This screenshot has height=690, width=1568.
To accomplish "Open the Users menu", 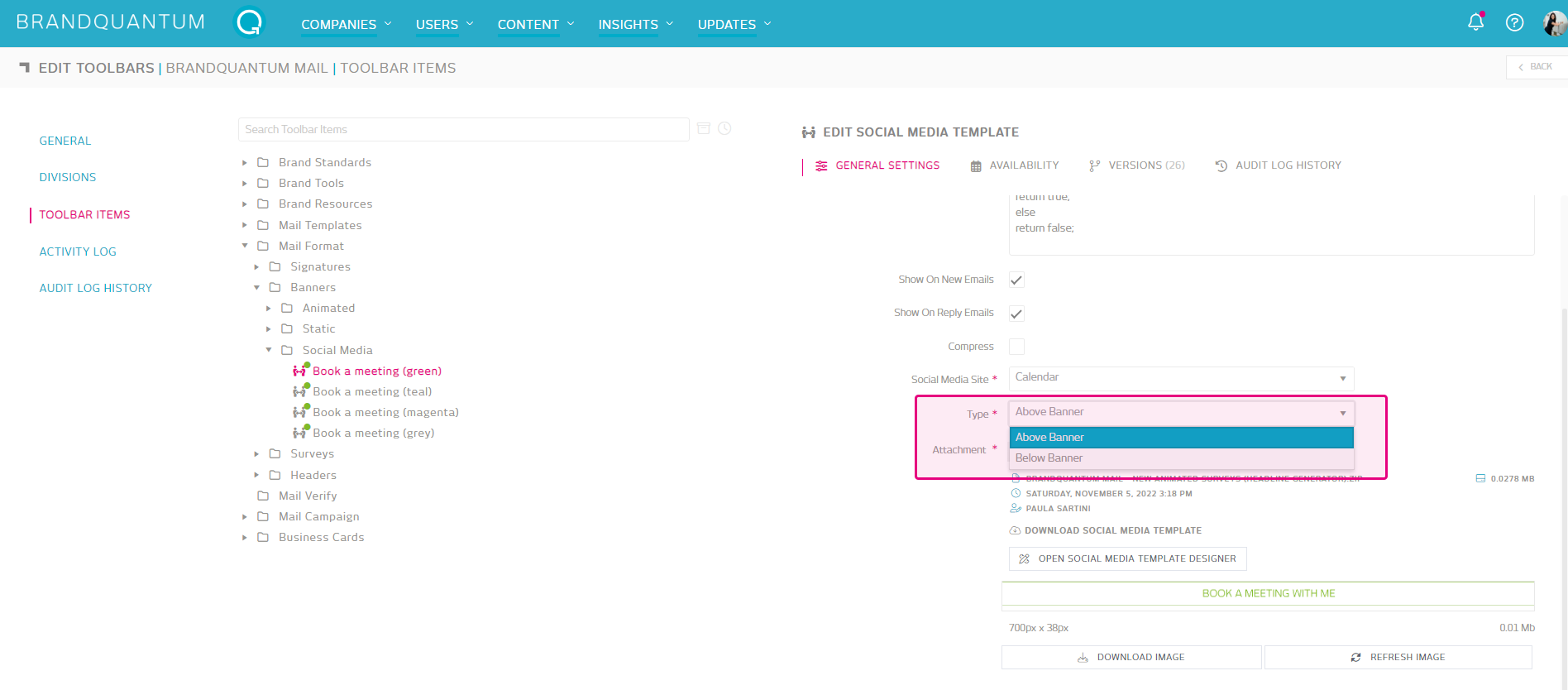I will pyautogui.click(x=445, y=25).
